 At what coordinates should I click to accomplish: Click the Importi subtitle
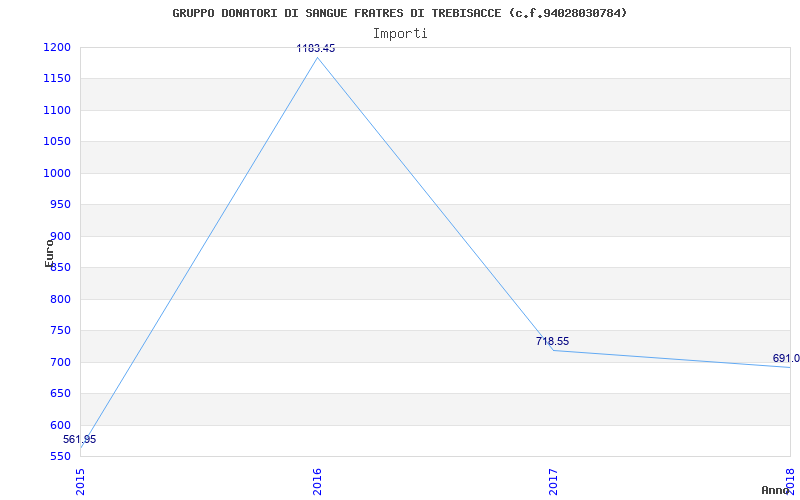tap(399, 34)
